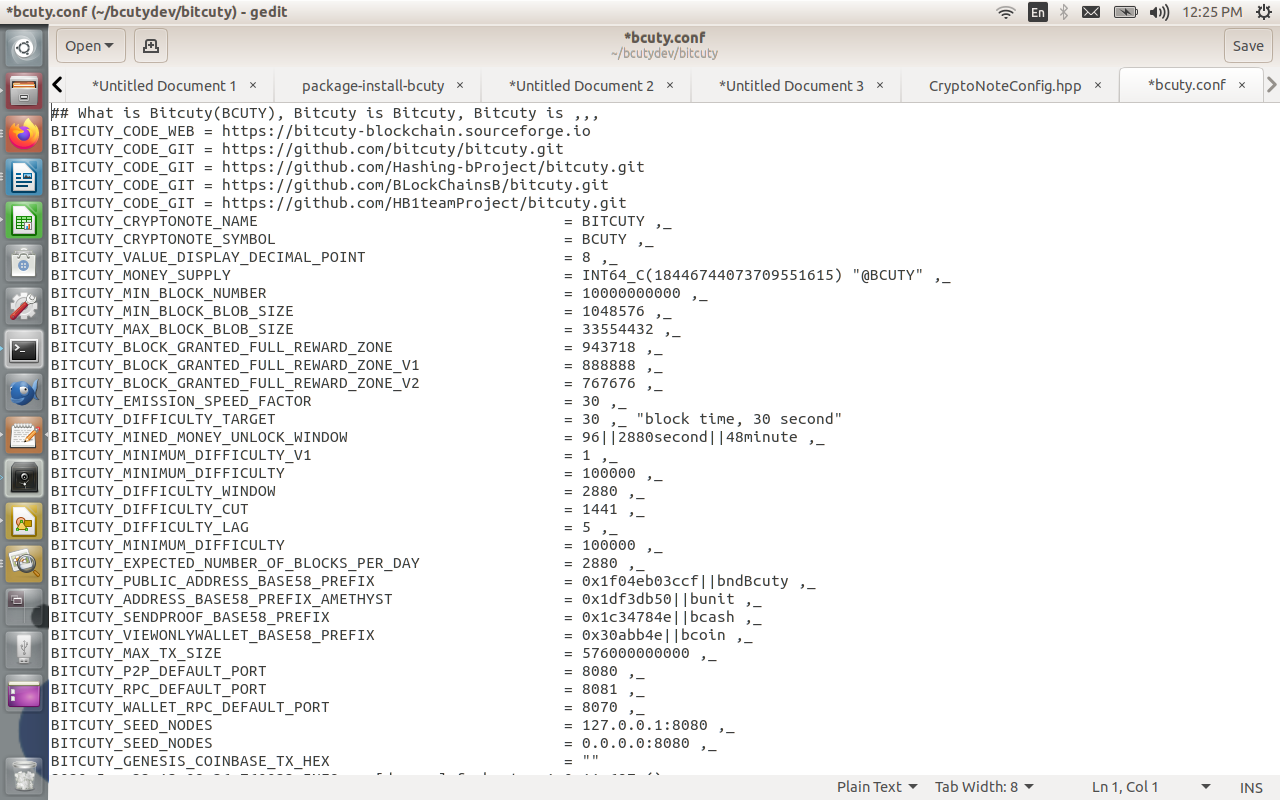Switch to the Terminal in the launcher
Screen dimensions: 1280x800
pyautogui.click(x=24, y=350)
